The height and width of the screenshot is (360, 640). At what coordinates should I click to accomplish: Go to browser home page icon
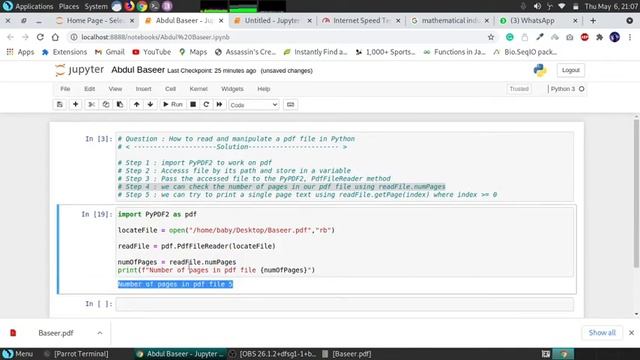[55, 37]
